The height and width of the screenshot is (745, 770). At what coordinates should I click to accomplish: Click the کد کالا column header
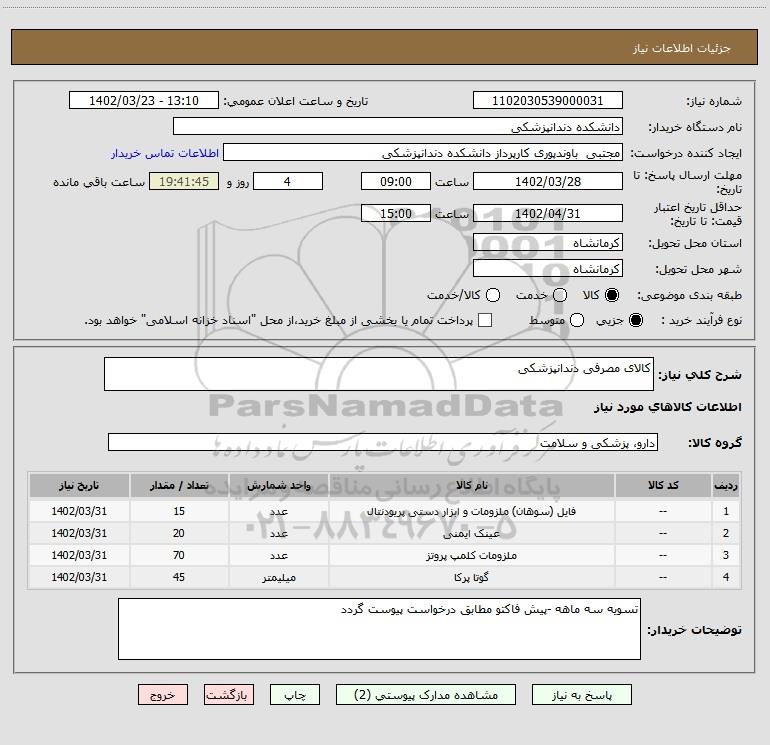coord(663,486)
